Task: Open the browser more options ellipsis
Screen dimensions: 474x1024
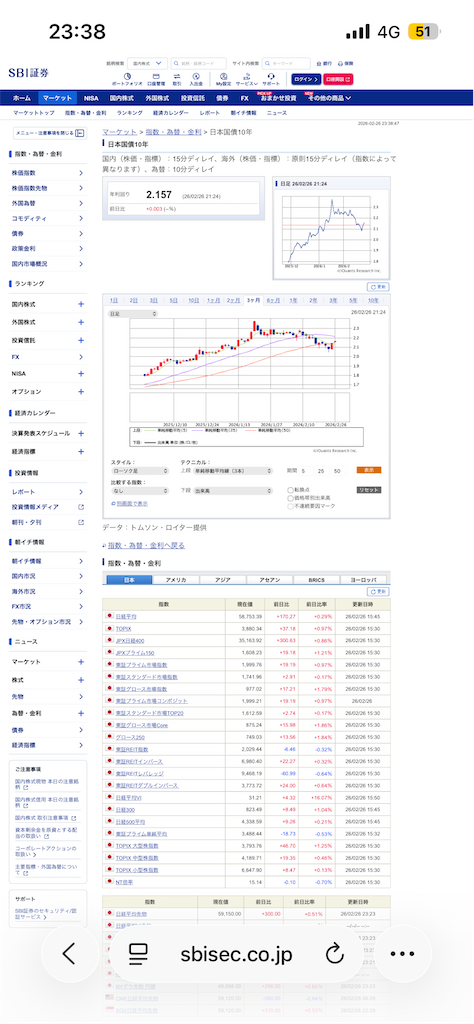Action: [x=402, y=954]
